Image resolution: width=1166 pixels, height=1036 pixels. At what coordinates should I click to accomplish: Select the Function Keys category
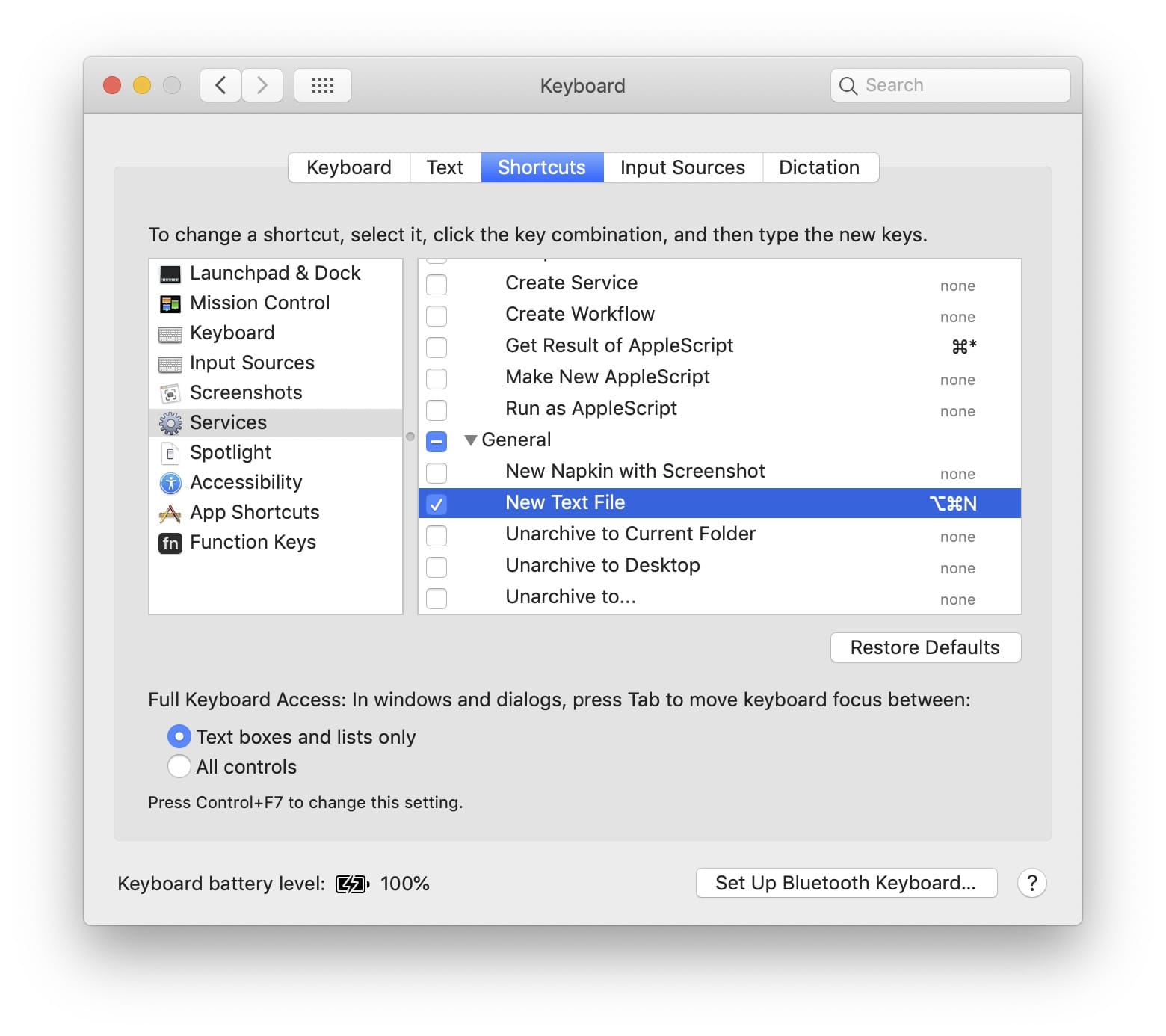click(x=253, y=542)
